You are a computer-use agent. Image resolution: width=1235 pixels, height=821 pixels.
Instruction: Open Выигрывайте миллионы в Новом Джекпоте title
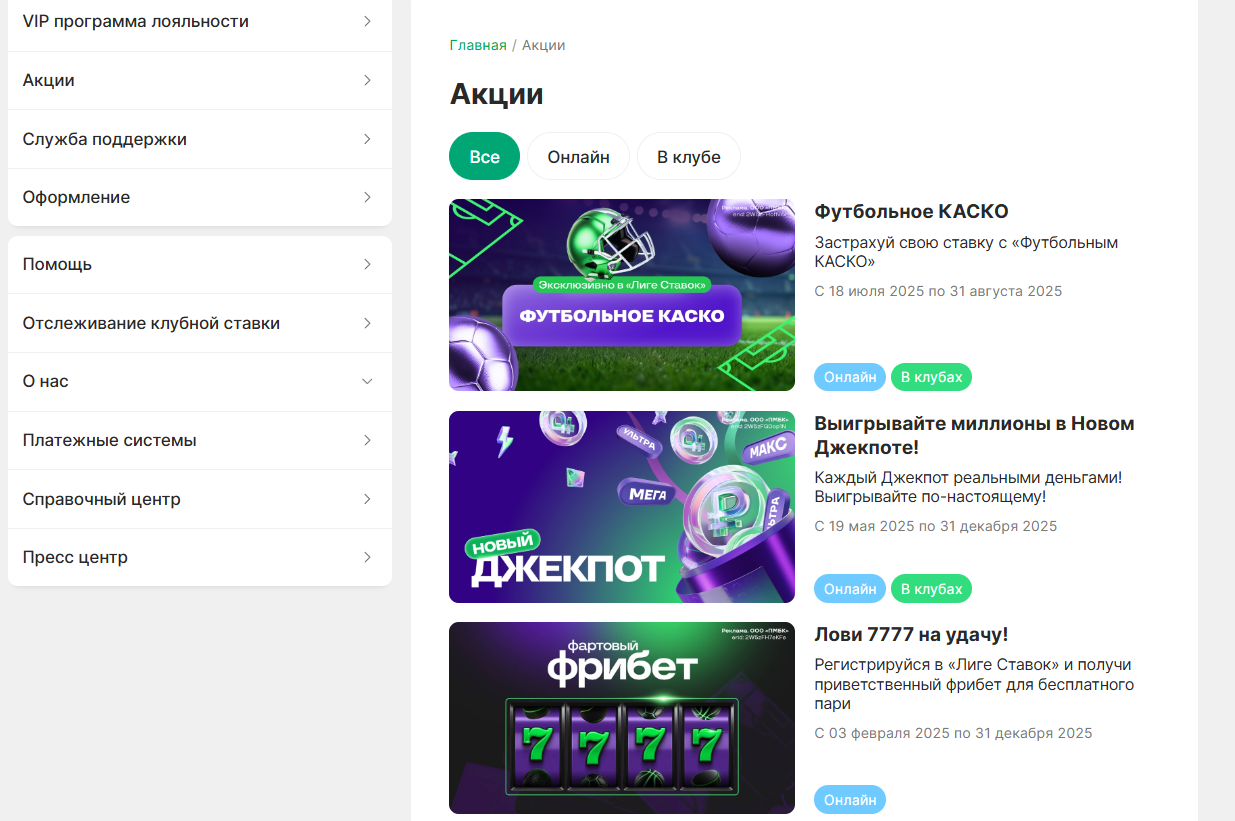click(975, 436)
